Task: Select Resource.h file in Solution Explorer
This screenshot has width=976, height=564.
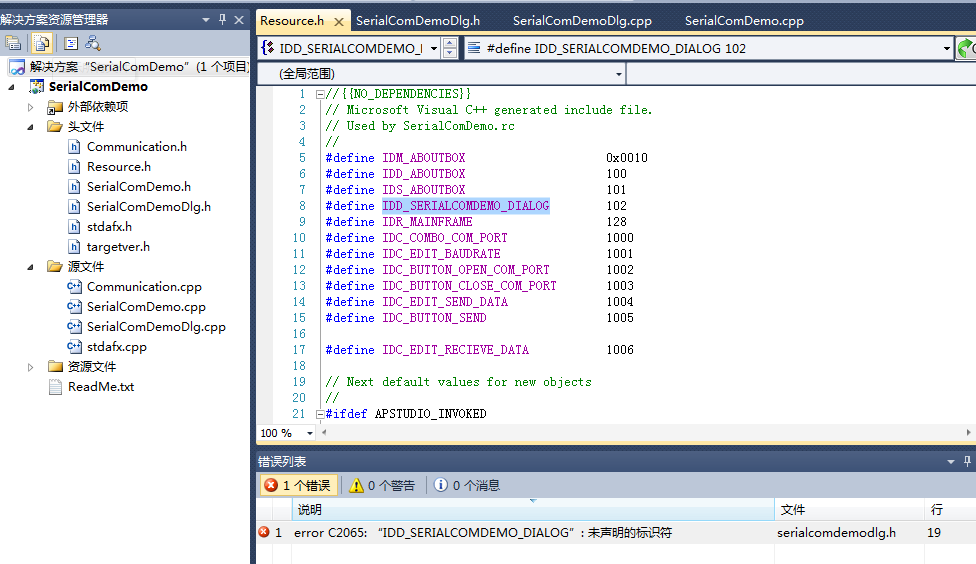Action: coord(118,167)
